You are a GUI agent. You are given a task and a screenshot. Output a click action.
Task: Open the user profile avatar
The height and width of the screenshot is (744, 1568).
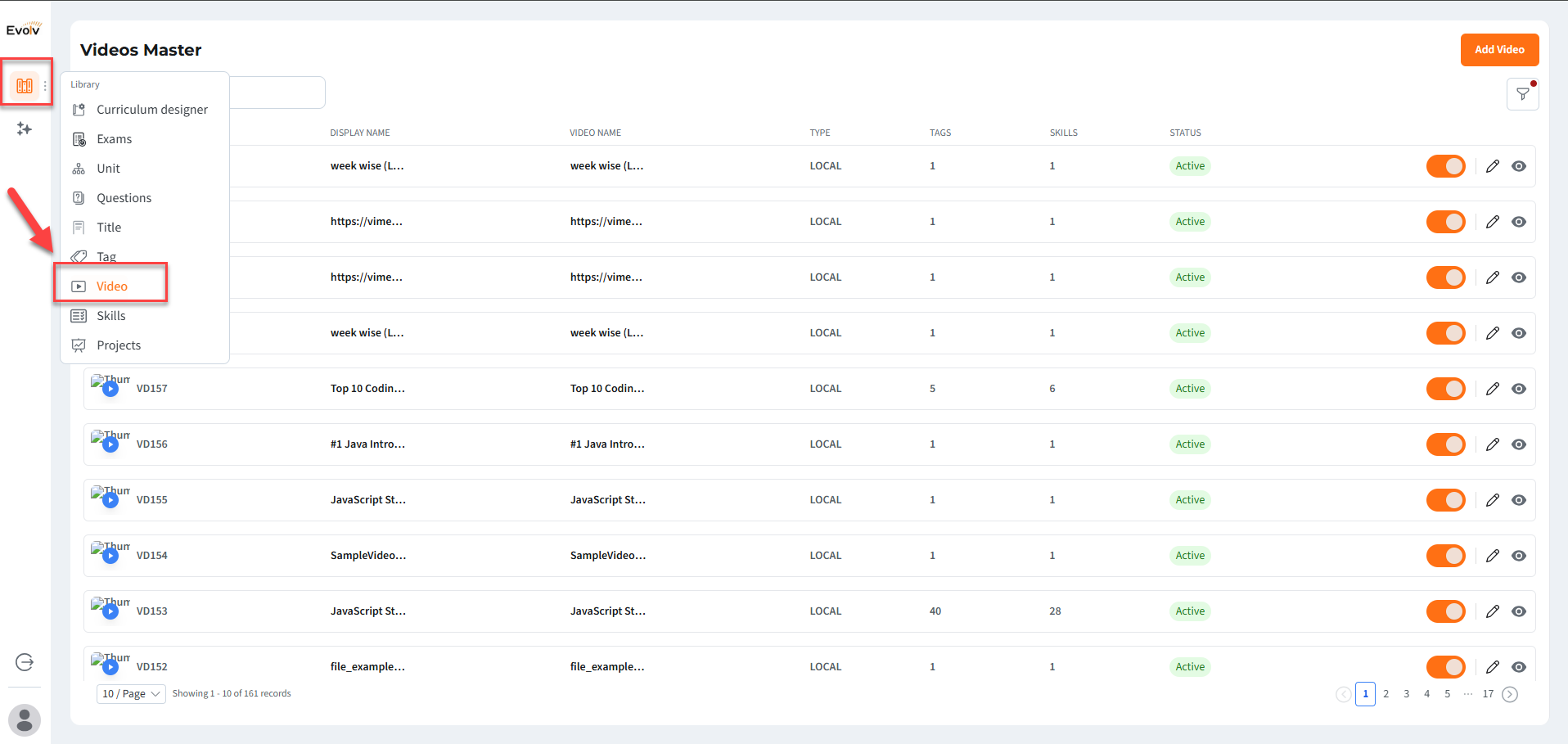tap(25, 720)
